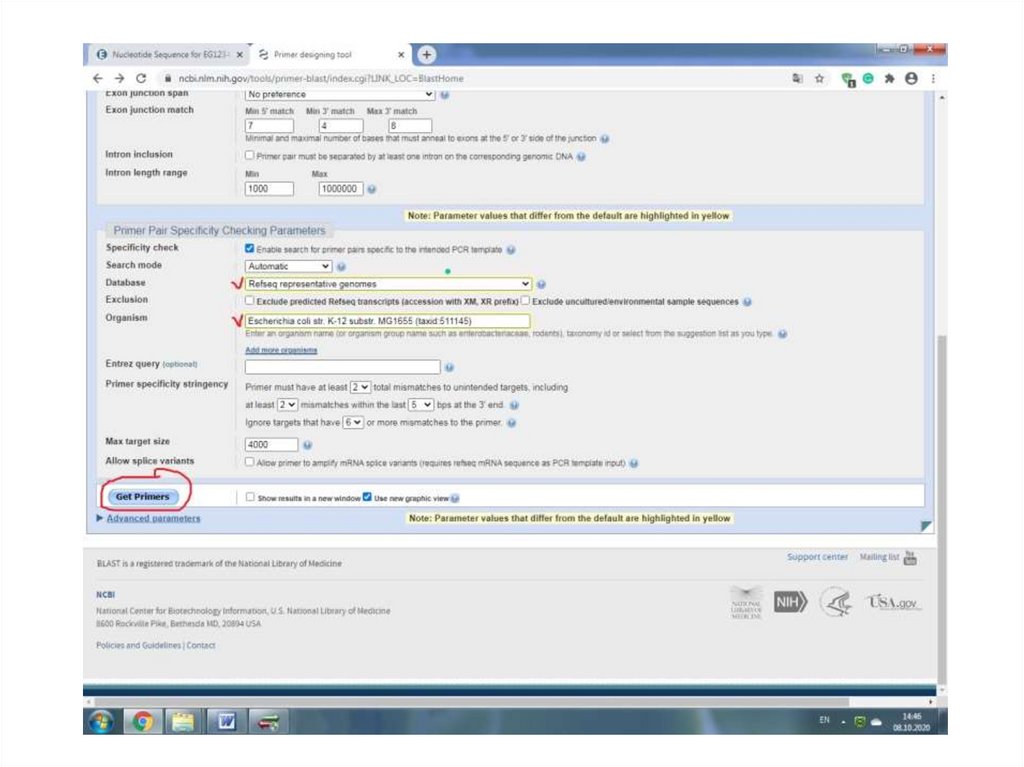Open Policies and Guidelines link
Viewport: 1024px width, 767px height.
(x=138, y=645)
